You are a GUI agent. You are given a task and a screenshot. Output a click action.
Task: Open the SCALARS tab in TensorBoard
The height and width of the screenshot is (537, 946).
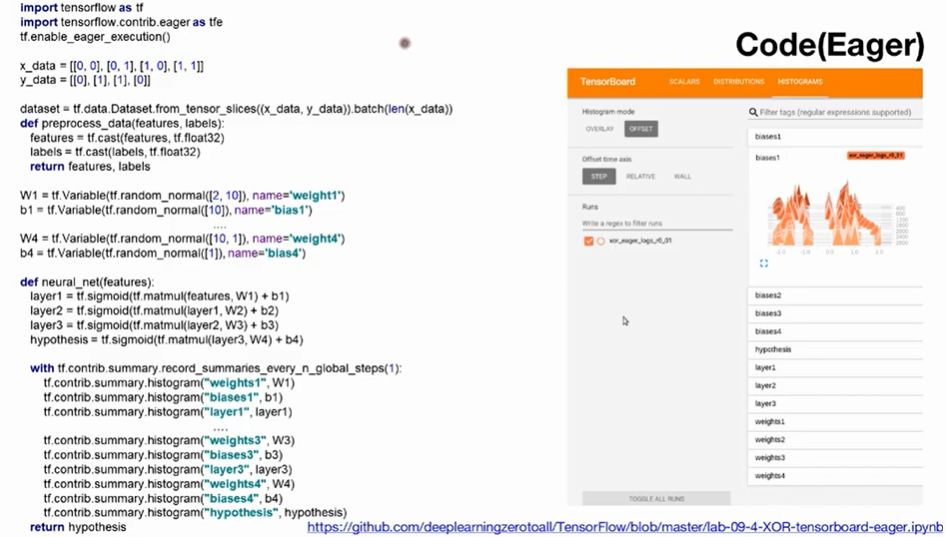684,81
